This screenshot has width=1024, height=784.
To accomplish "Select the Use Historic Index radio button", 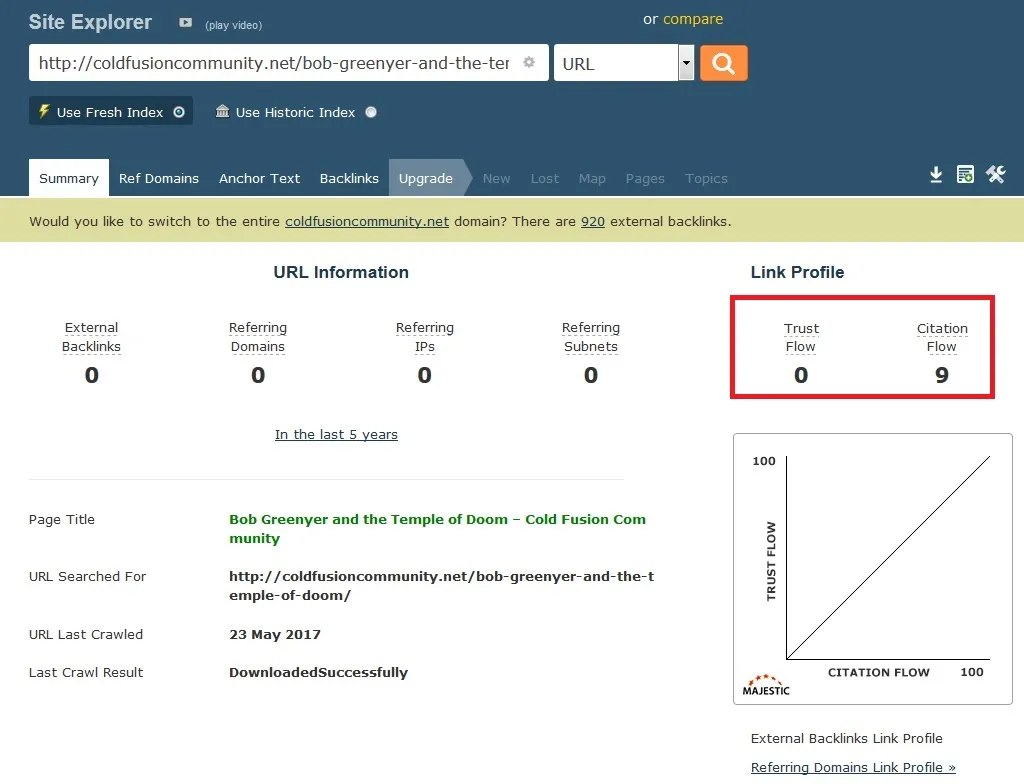I will 371,112.
